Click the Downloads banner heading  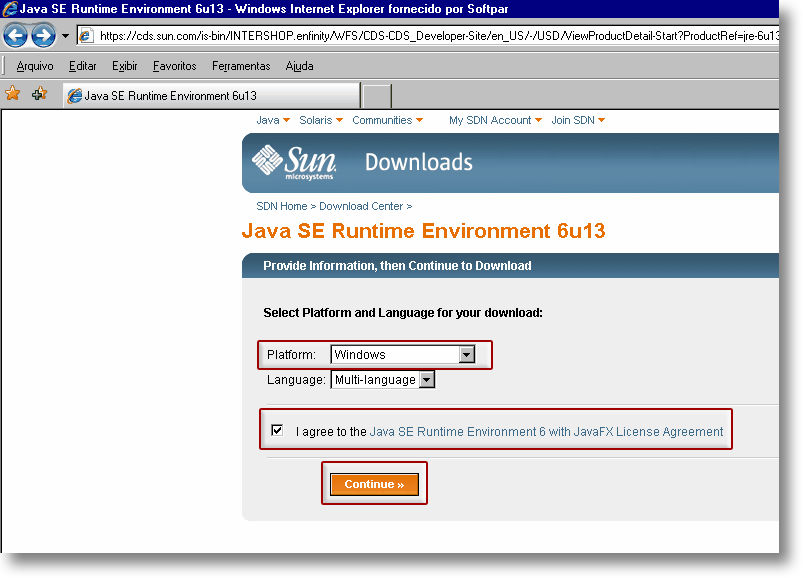coord(418,162)
